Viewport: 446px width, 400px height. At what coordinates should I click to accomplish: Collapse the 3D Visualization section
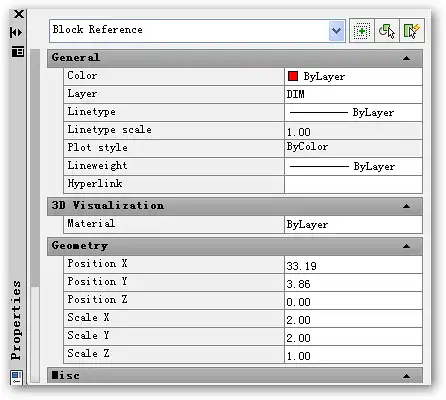(x=406, y=206)
